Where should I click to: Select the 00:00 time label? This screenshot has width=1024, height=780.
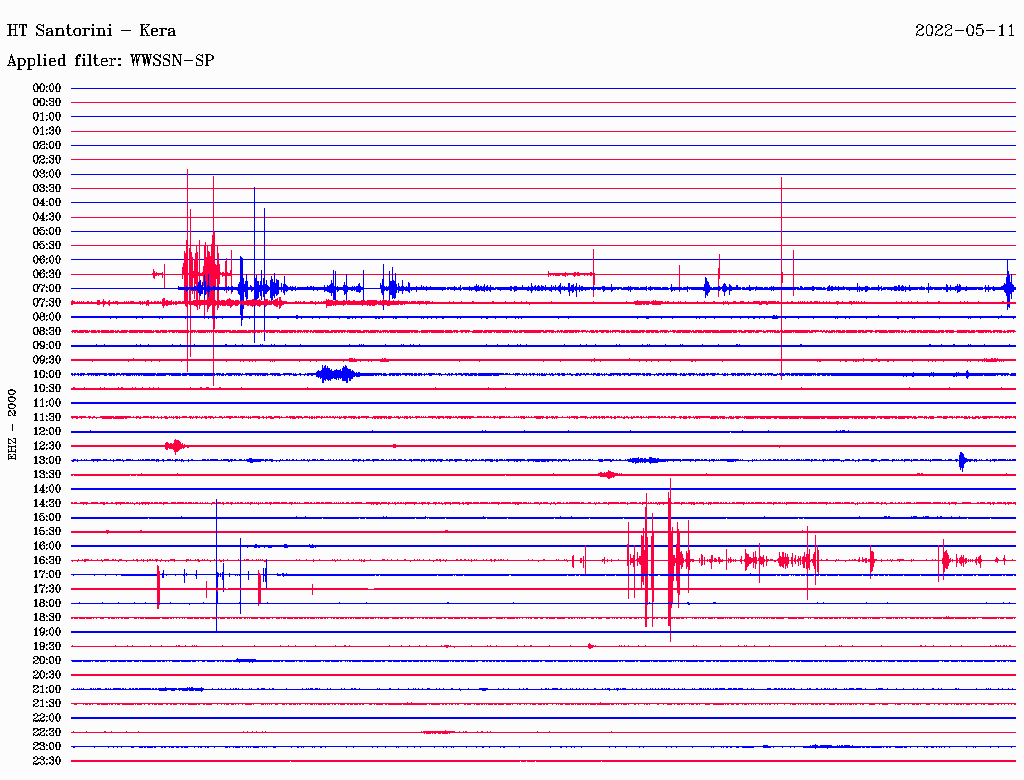[47, 88]
